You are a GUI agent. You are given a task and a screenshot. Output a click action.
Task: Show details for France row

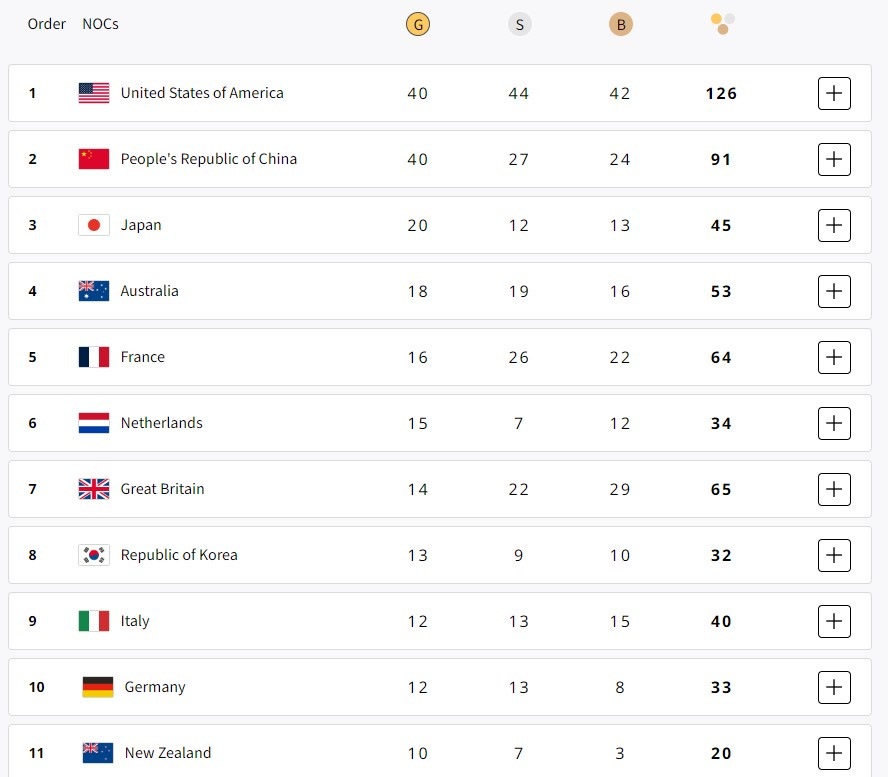click(x=834, y=357)
